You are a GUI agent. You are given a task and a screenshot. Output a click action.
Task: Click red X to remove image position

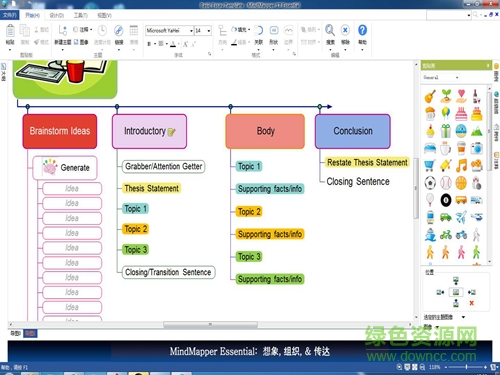pyautogui.click(x=472, y=303)
